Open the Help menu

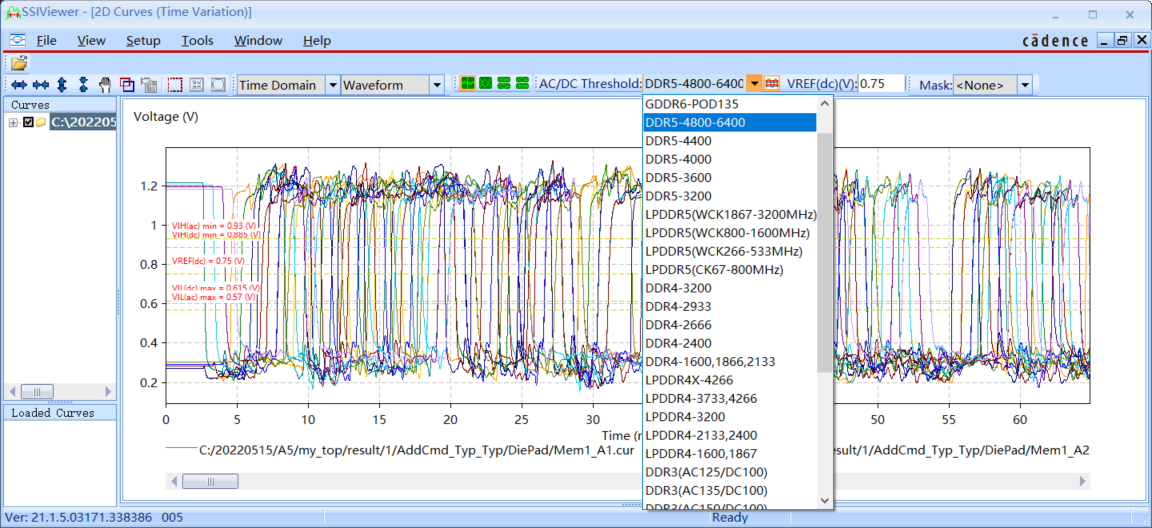click(x=317, y=40)
